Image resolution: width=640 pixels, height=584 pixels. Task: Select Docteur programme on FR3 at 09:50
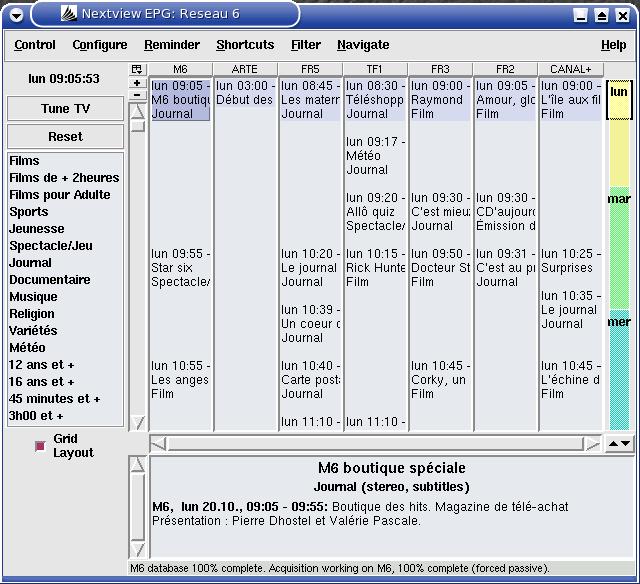(x=440, y=268)
